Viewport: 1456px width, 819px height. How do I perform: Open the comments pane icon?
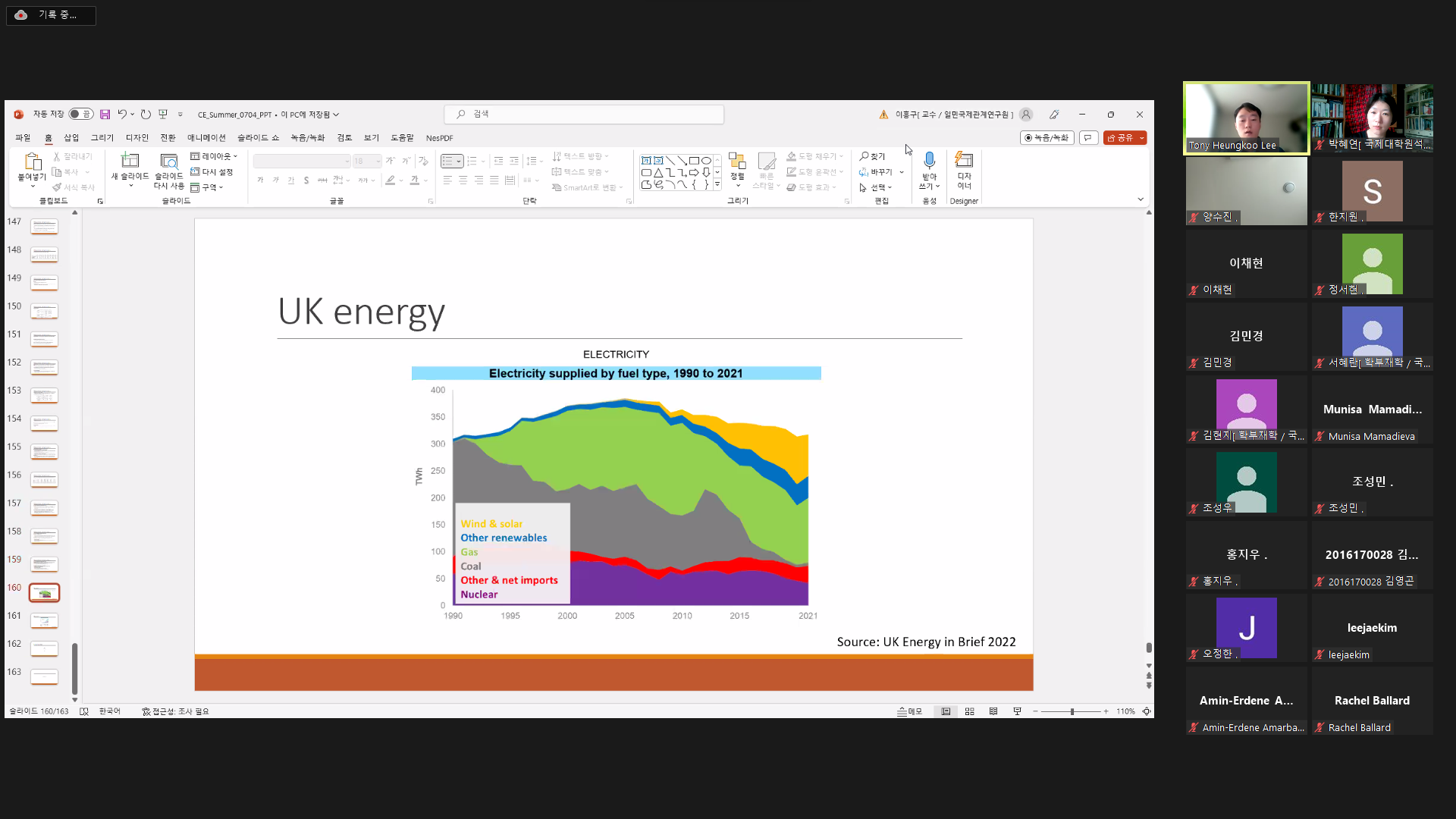coord(1088,138)
